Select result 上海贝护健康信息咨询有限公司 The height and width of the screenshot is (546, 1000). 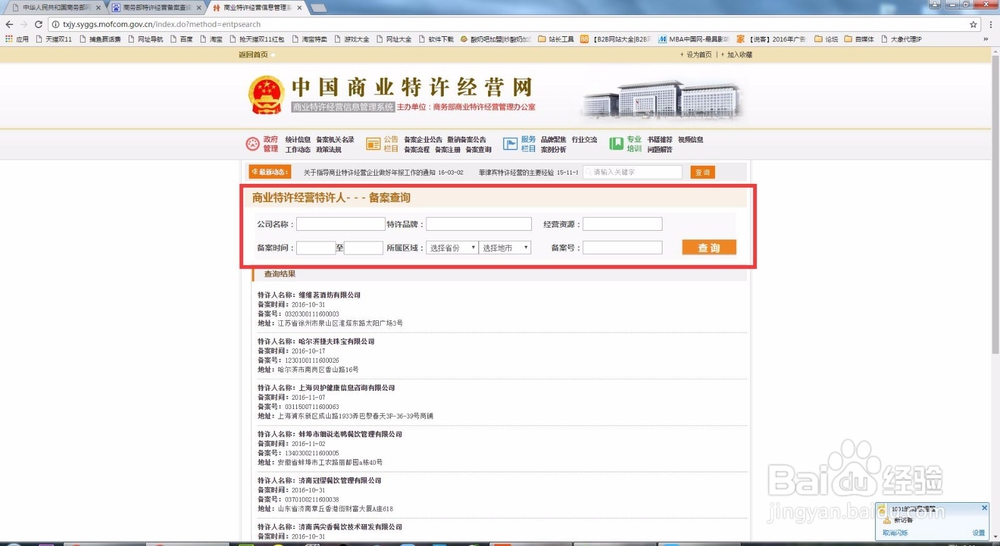coord(346,388)
